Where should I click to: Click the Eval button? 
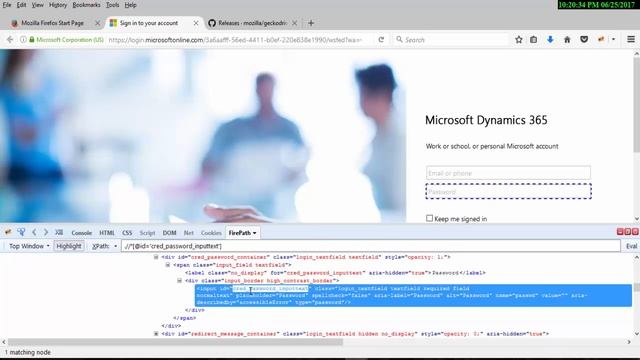point(631,246)
